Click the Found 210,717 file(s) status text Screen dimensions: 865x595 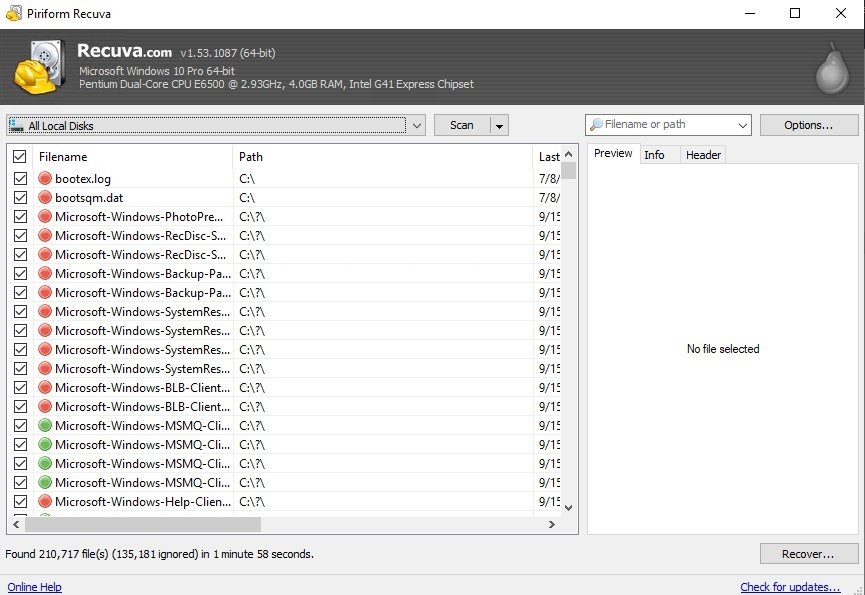[x=159, y=554]
